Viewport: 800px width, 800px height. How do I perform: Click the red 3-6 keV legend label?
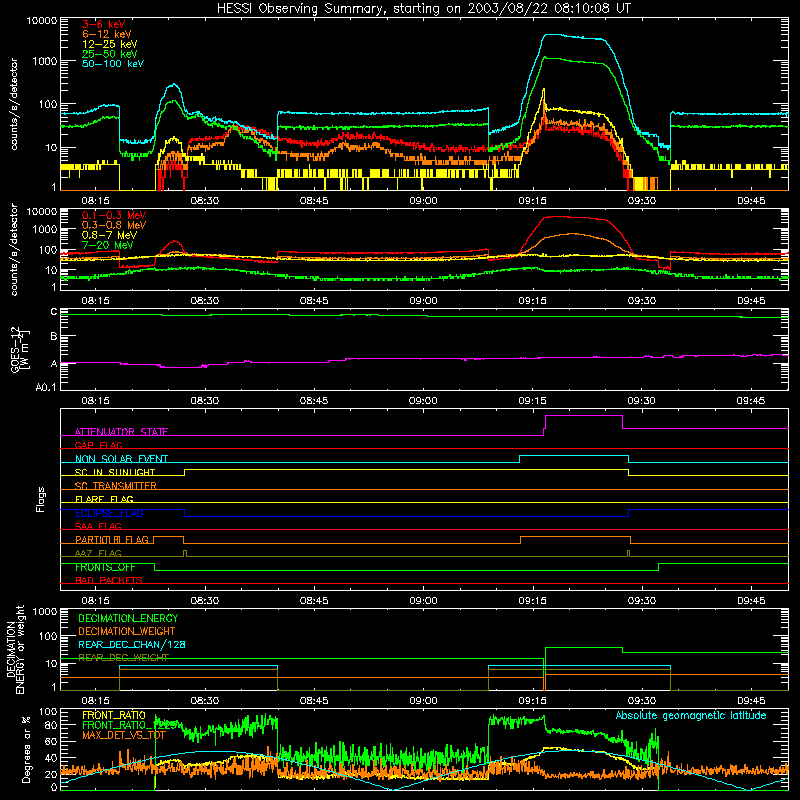pyautogui.click(x=103, y=24)
